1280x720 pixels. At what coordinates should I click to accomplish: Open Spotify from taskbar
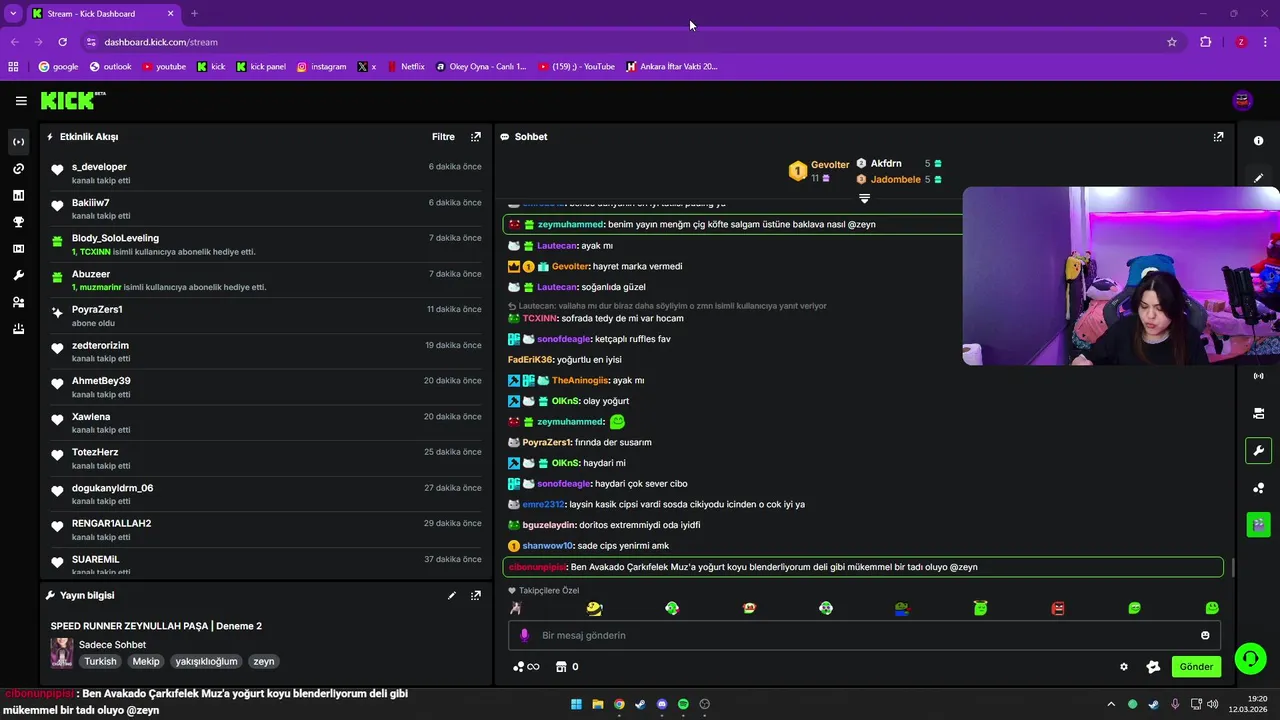[683, 704]
